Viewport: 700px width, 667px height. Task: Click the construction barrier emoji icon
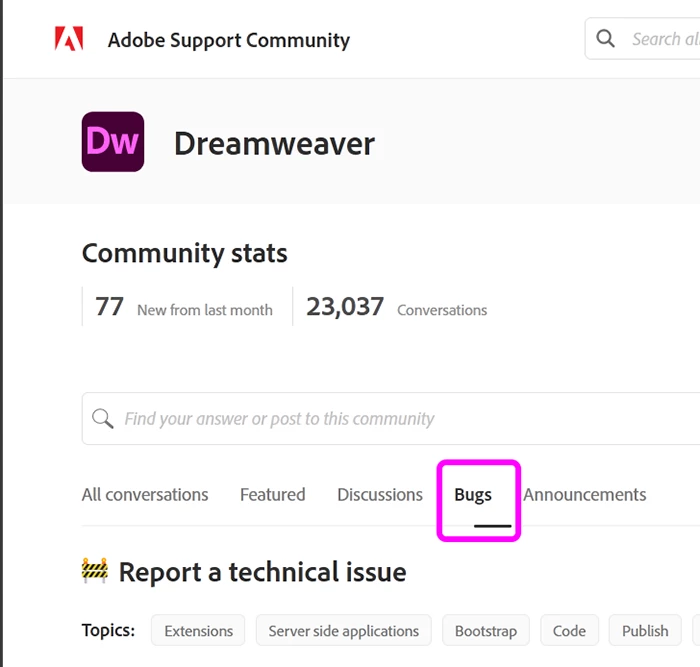[x=95, y=570]
